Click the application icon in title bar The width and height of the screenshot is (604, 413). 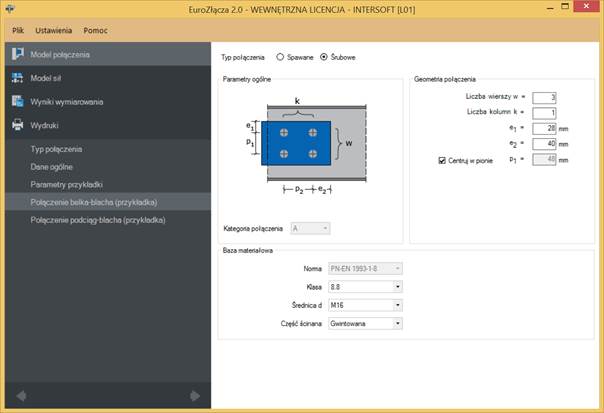(x=10, y=8)
